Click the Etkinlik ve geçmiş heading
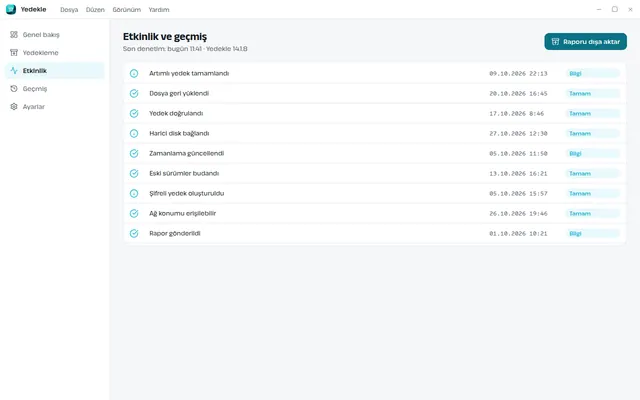640x400 pixels. pos(165,37)
